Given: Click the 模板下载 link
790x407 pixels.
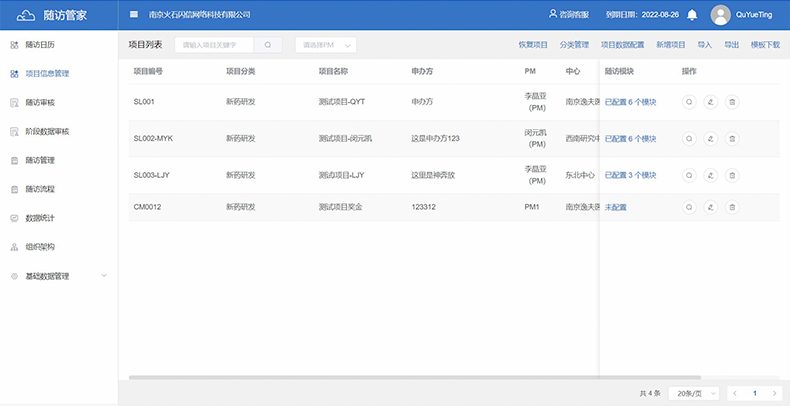Looking at the screenshot, I should pos(765,45).
